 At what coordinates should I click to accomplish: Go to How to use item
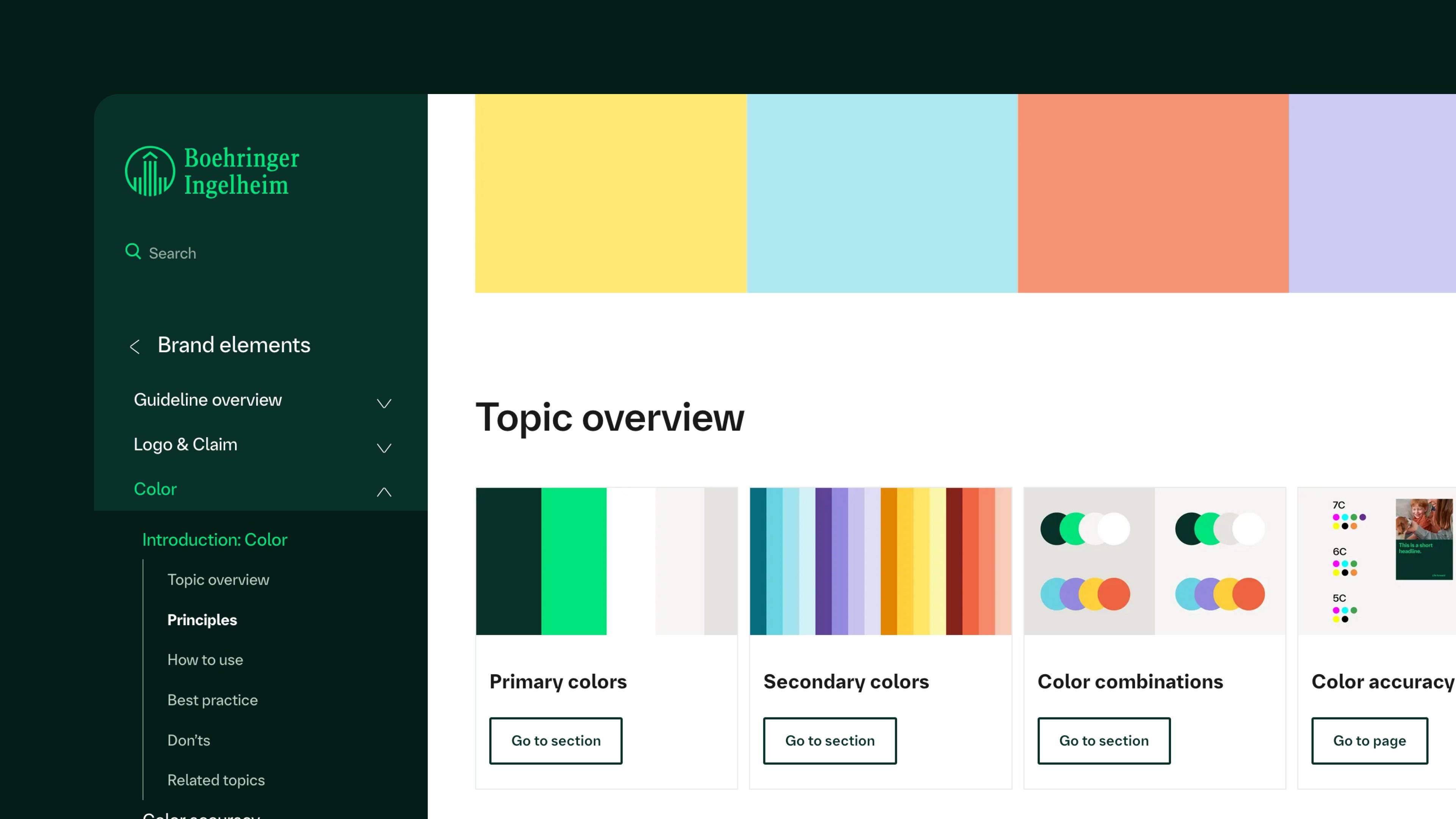click(205, 660)
